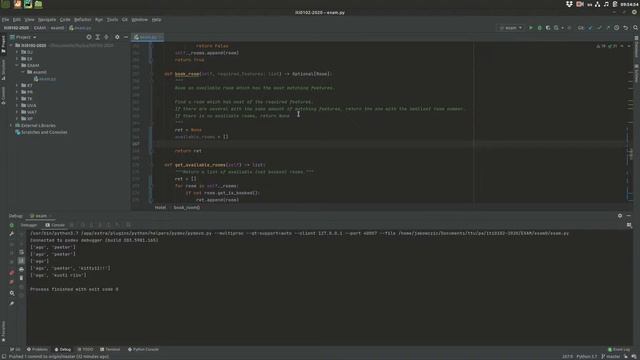Click the print console icon
This screenshot has width=640, height=360.
21,269
